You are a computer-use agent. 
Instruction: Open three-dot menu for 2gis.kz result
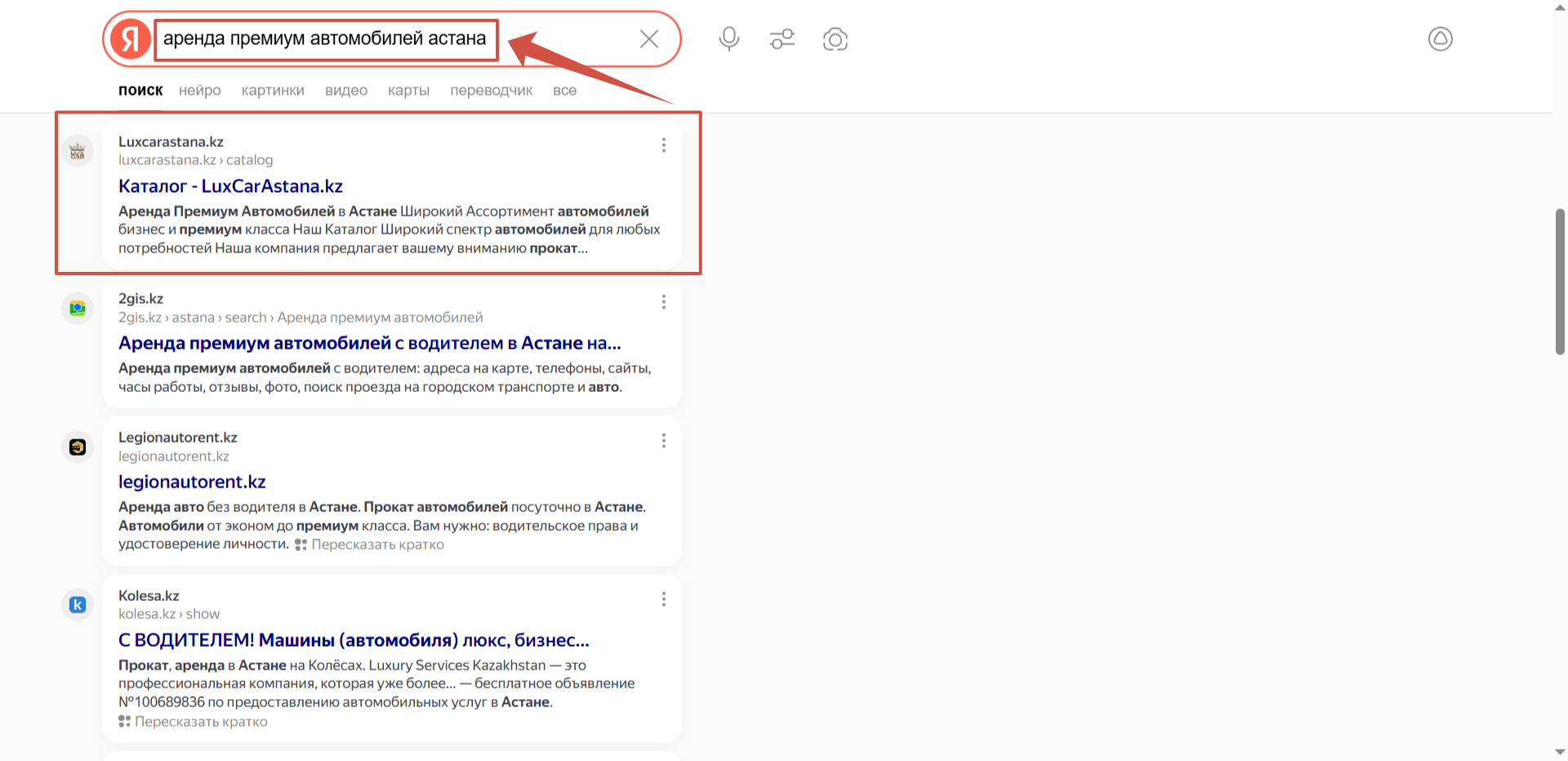[663, 302]
